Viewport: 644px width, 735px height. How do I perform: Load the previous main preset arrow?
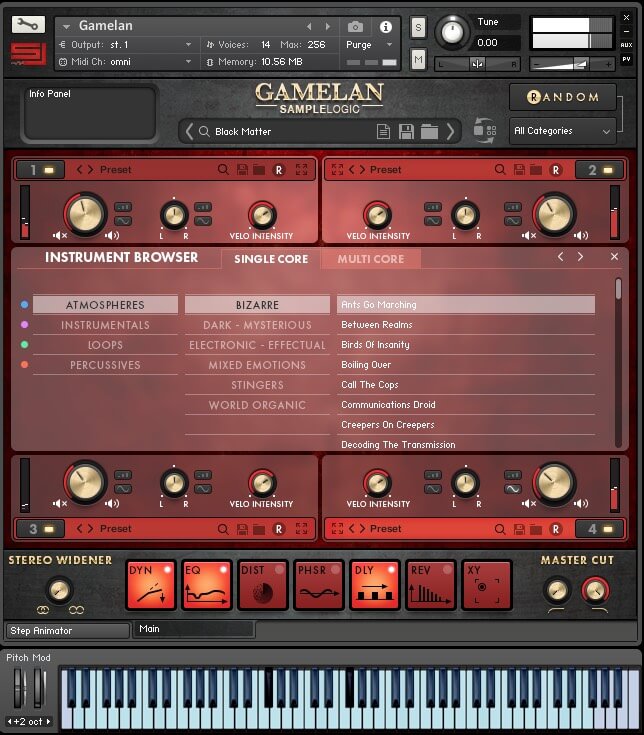pos(189,131)
